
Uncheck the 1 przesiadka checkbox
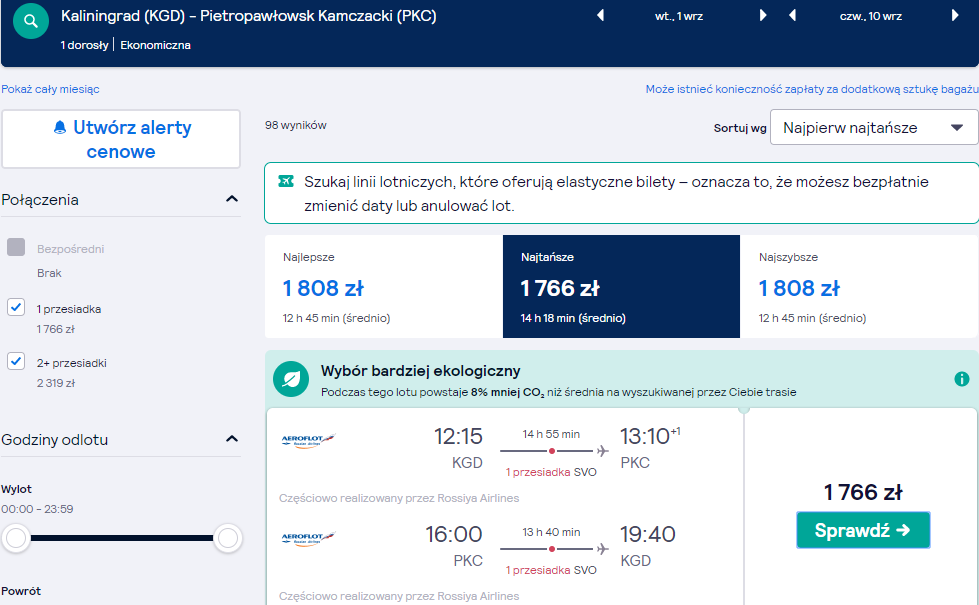tap(16, 307)
